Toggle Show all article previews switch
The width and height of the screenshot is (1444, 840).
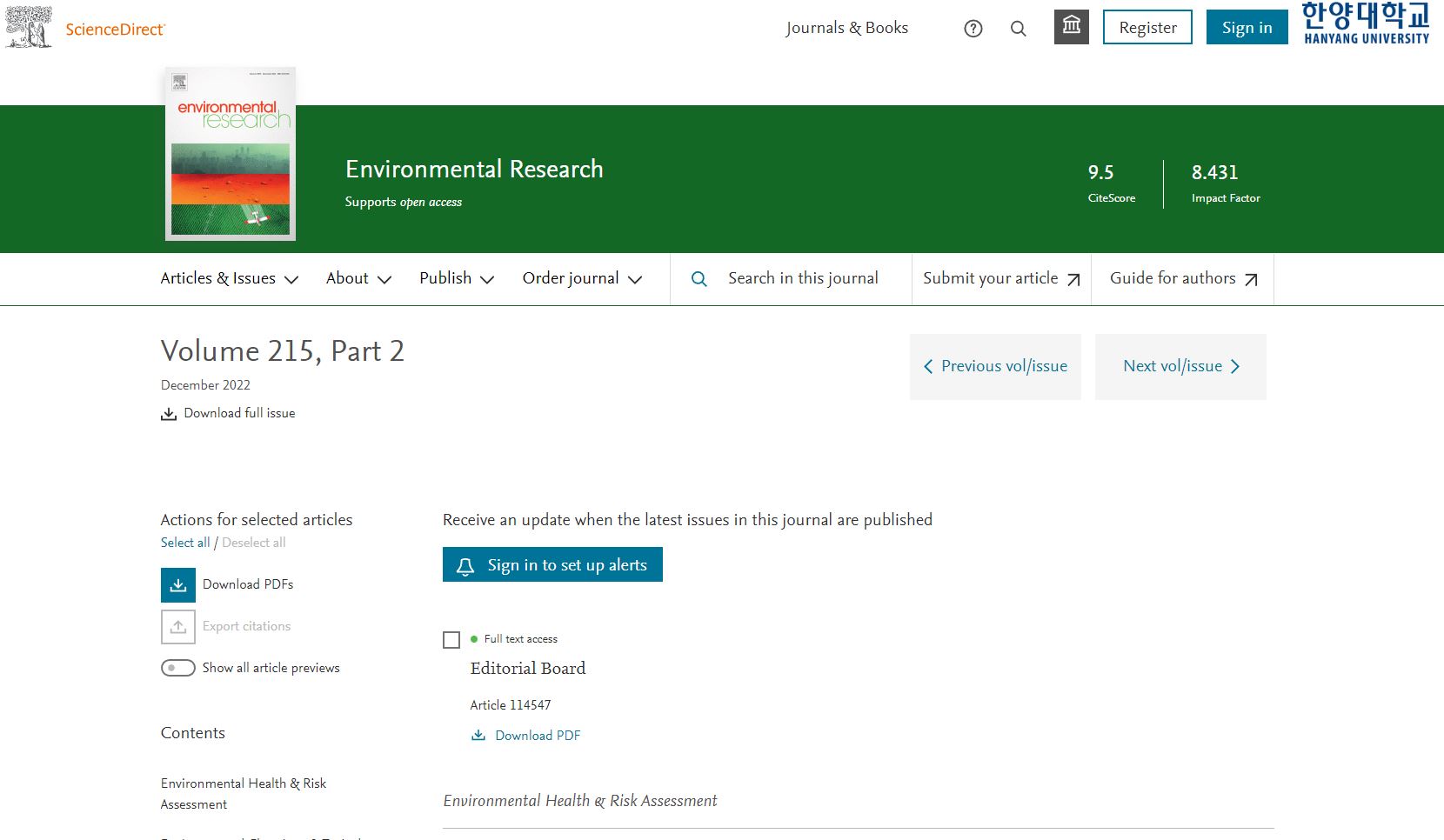pyautogui.click(x=178, y=668)
